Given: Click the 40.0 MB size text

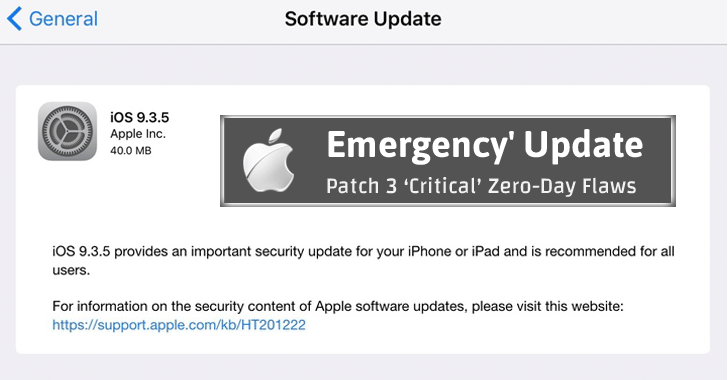Looking at the screenshot, I should [131, 151].
